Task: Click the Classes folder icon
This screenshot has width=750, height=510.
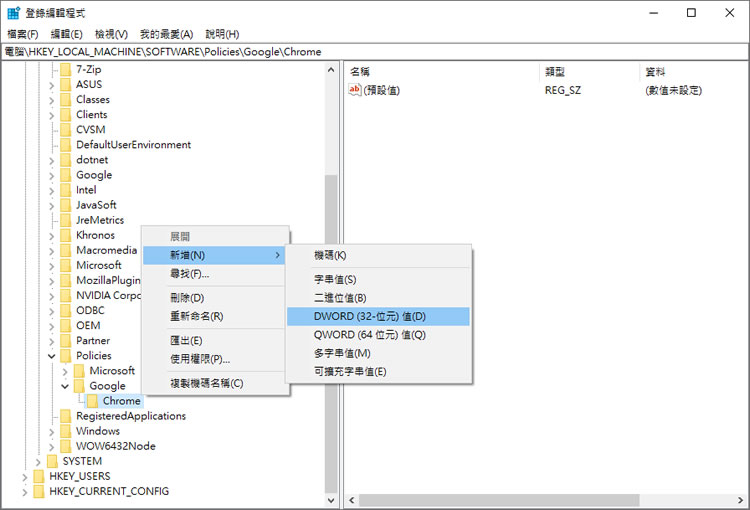Action: click(66, 100)
